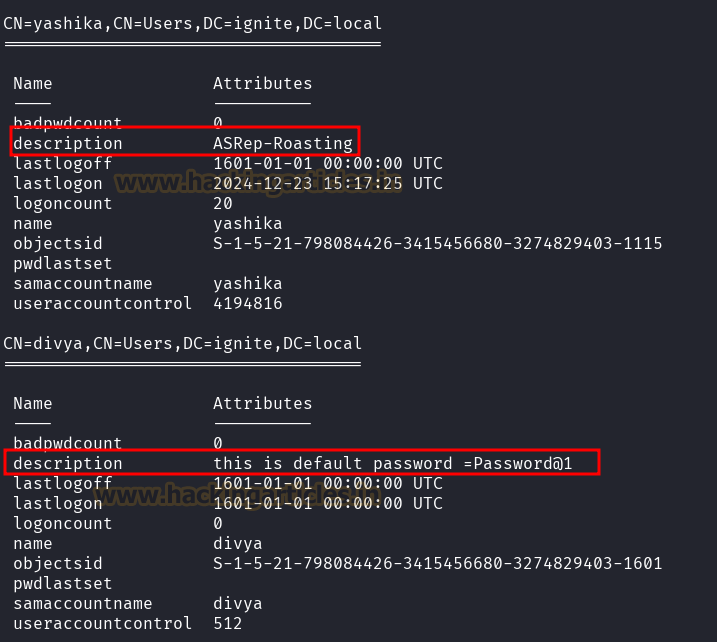Screen dimensions: 717x642
Task: Select yashika's objectsid value ending in 1115
Action: (438, 243)
